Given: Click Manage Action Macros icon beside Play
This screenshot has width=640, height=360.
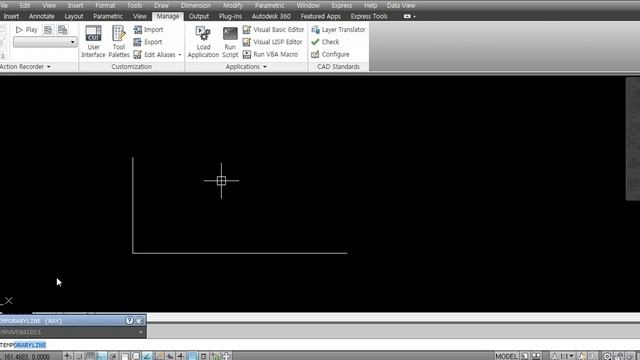Looking at the screenshot, I should [x=62, y=30].
